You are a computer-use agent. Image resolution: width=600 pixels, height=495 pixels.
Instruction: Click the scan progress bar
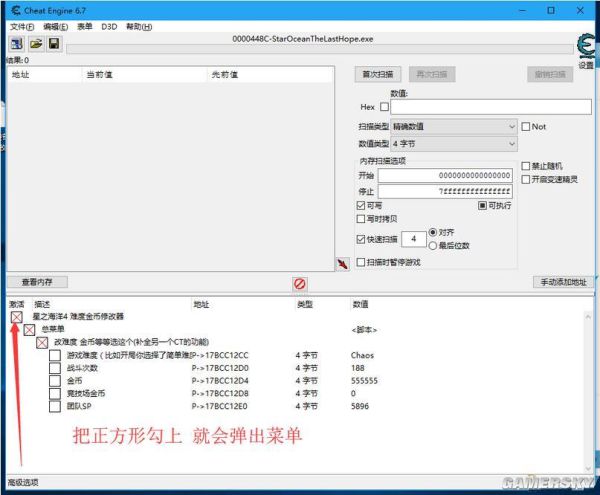click(x=321, y=49)
